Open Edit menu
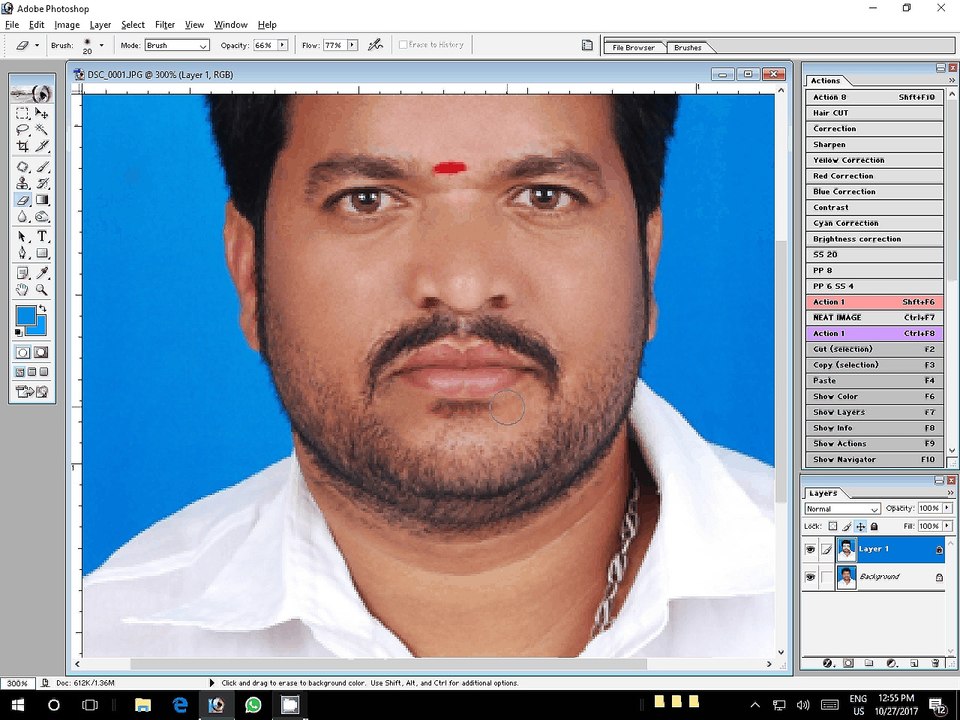The height and width of the screenshot is (720, 960). [x=36, y=24]
